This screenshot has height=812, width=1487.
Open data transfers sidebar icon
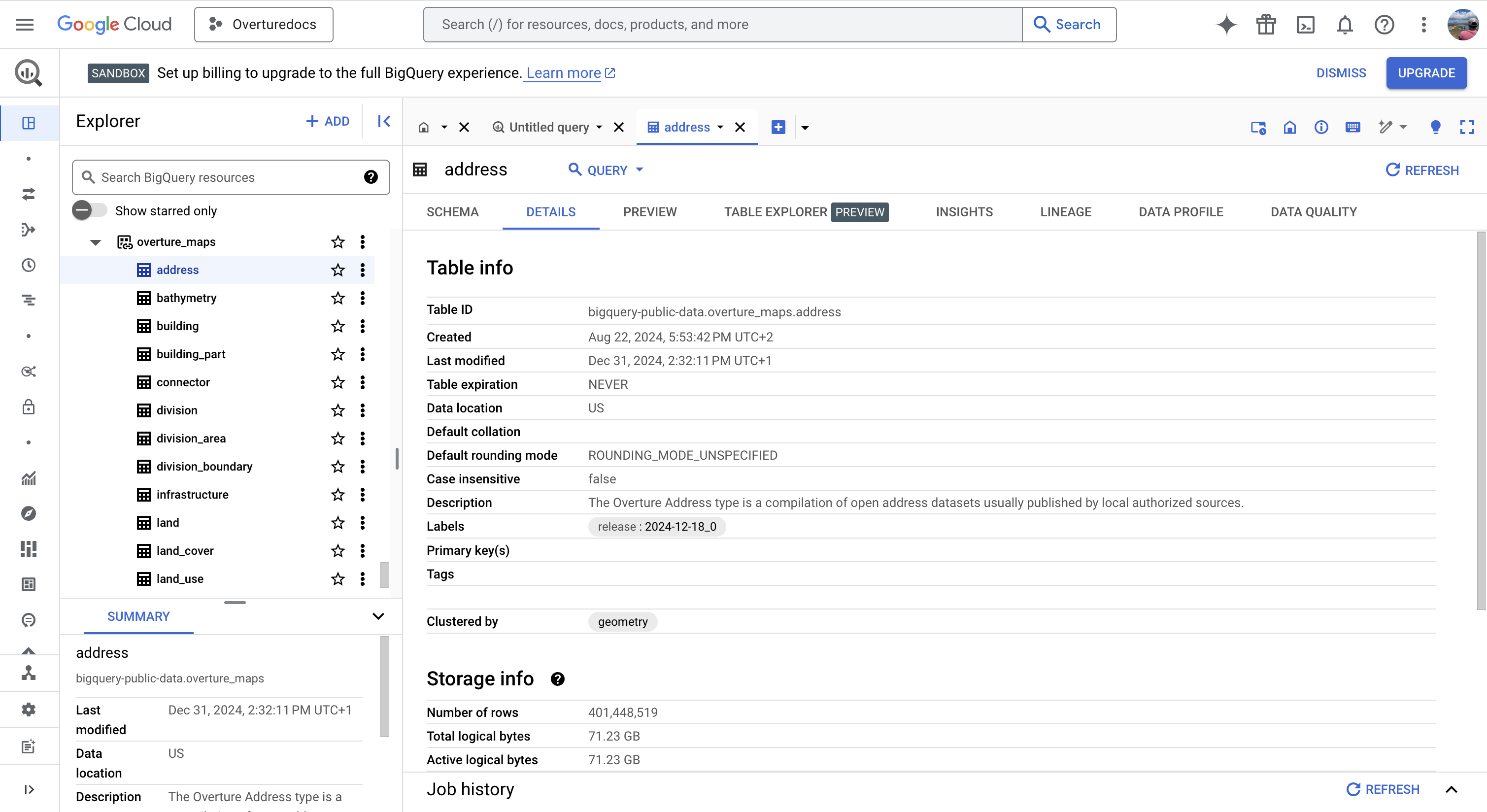pyautogui.click(x=28, y=194)
